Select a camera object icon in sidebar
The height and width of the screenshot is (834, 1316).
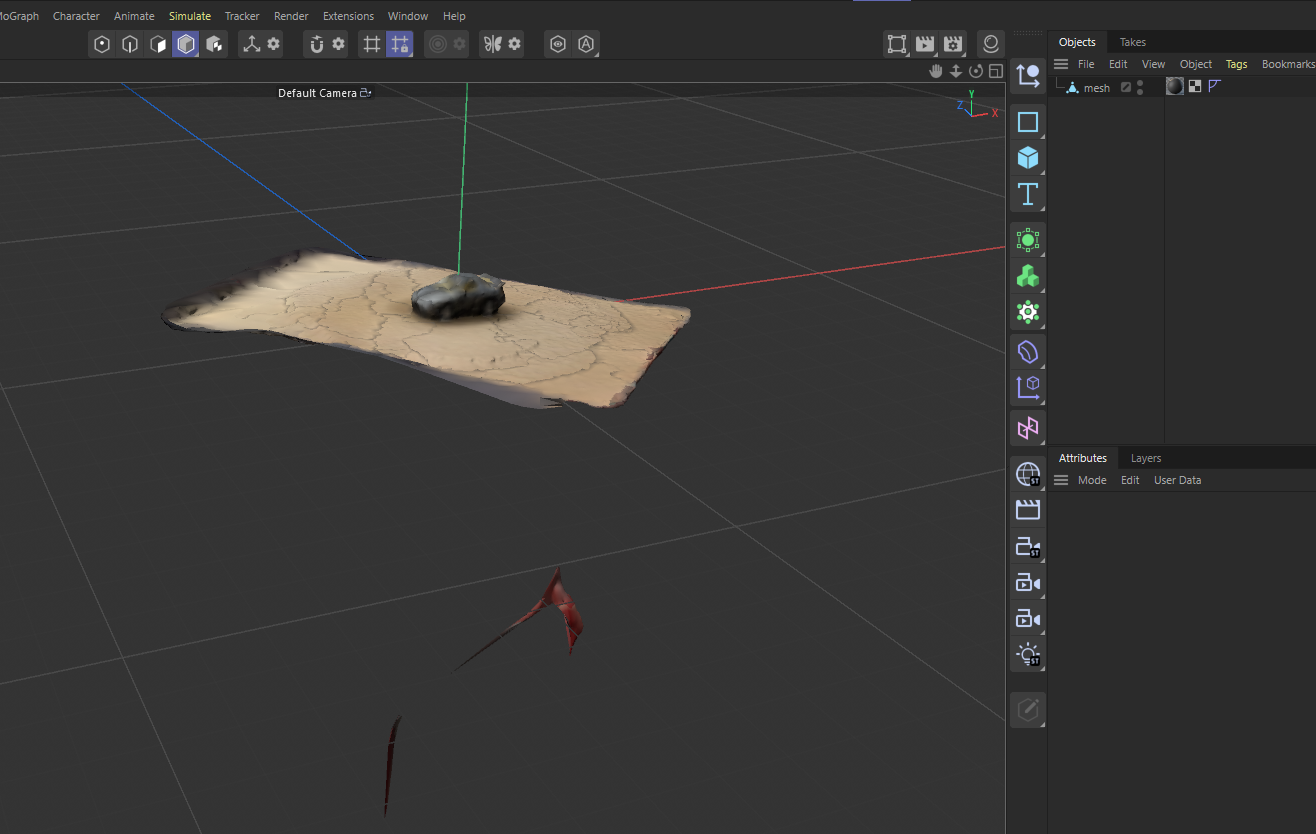click(1028, 583)
